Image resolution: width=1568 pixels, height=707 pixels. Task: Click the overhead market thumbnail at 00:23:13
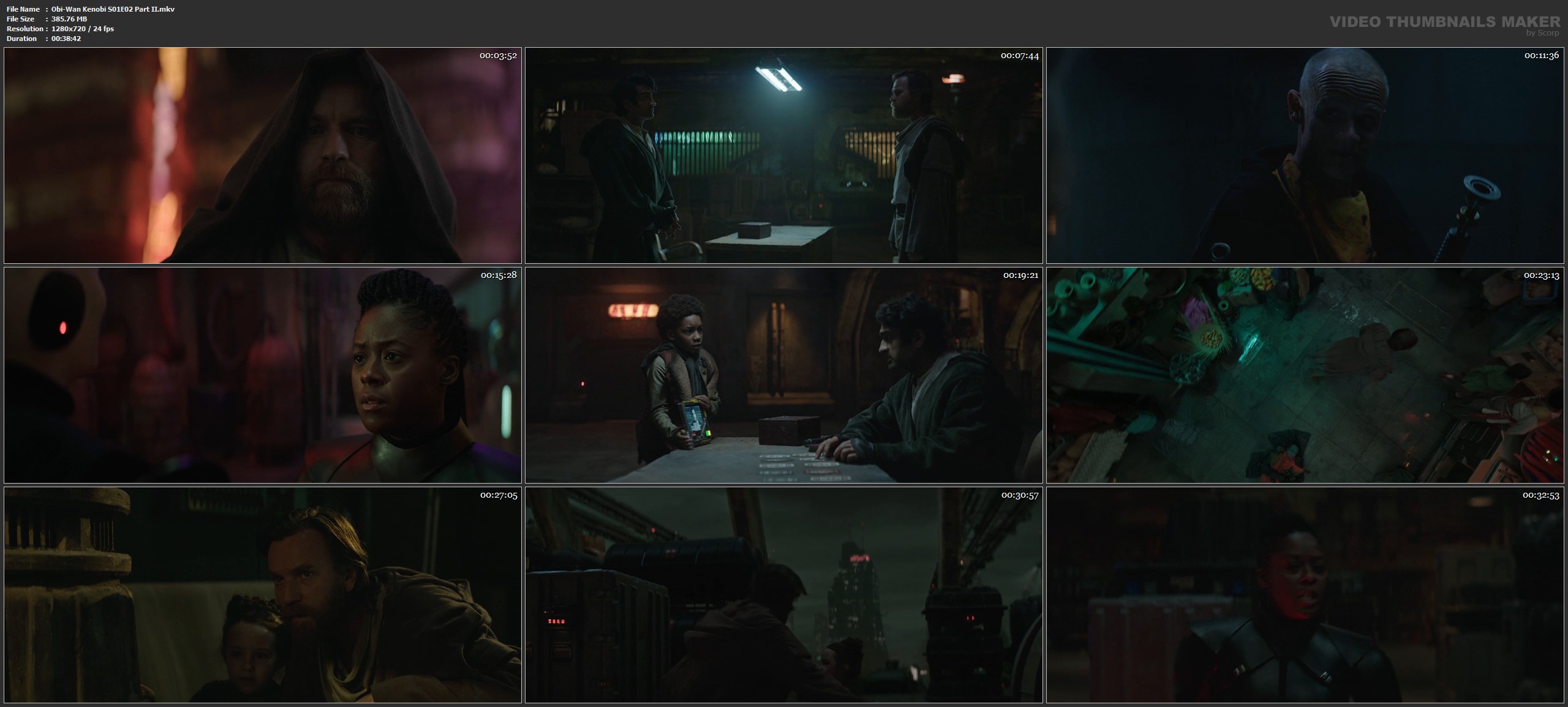tap(1305, 375)
